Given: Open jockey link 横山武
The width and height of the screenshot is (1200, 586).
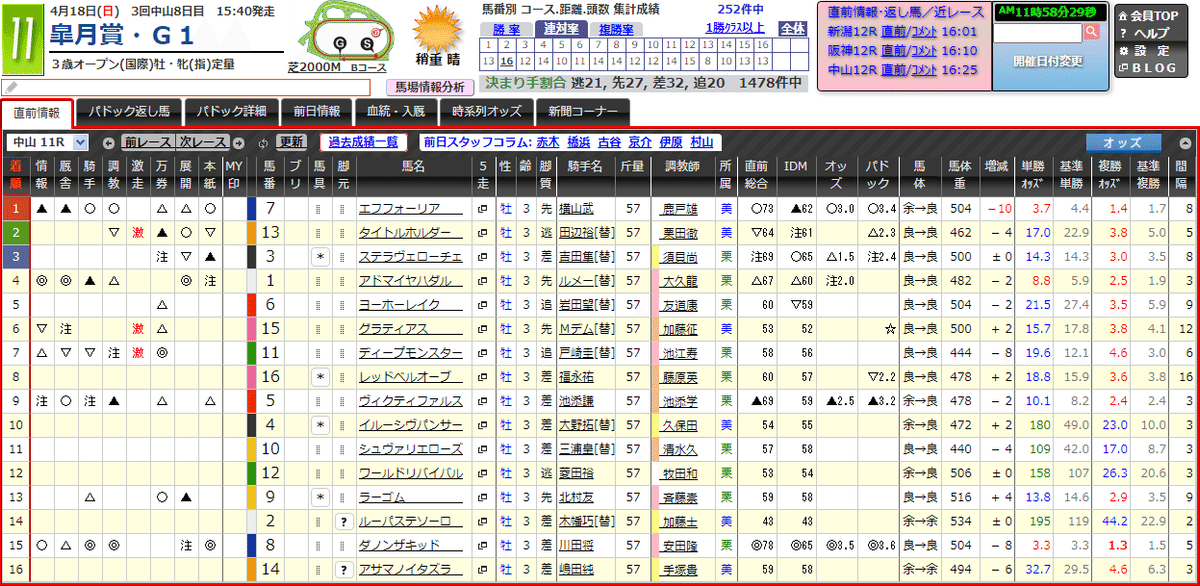Looking at the screenshot, I should pyautogui.click(x=575, y=209).
